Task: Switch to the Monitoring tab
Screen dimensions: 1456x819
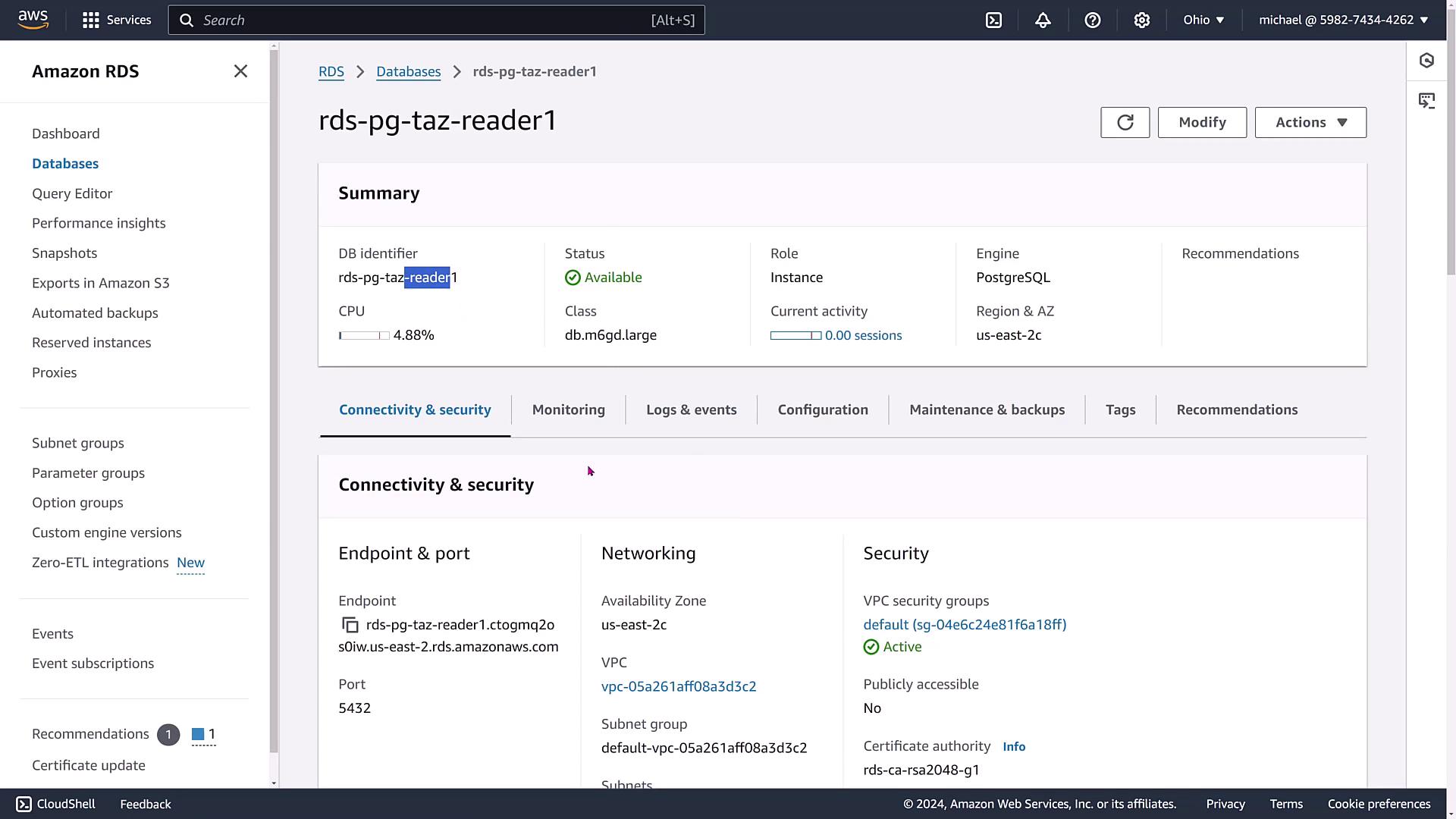Action: click(x=568, y=410)
